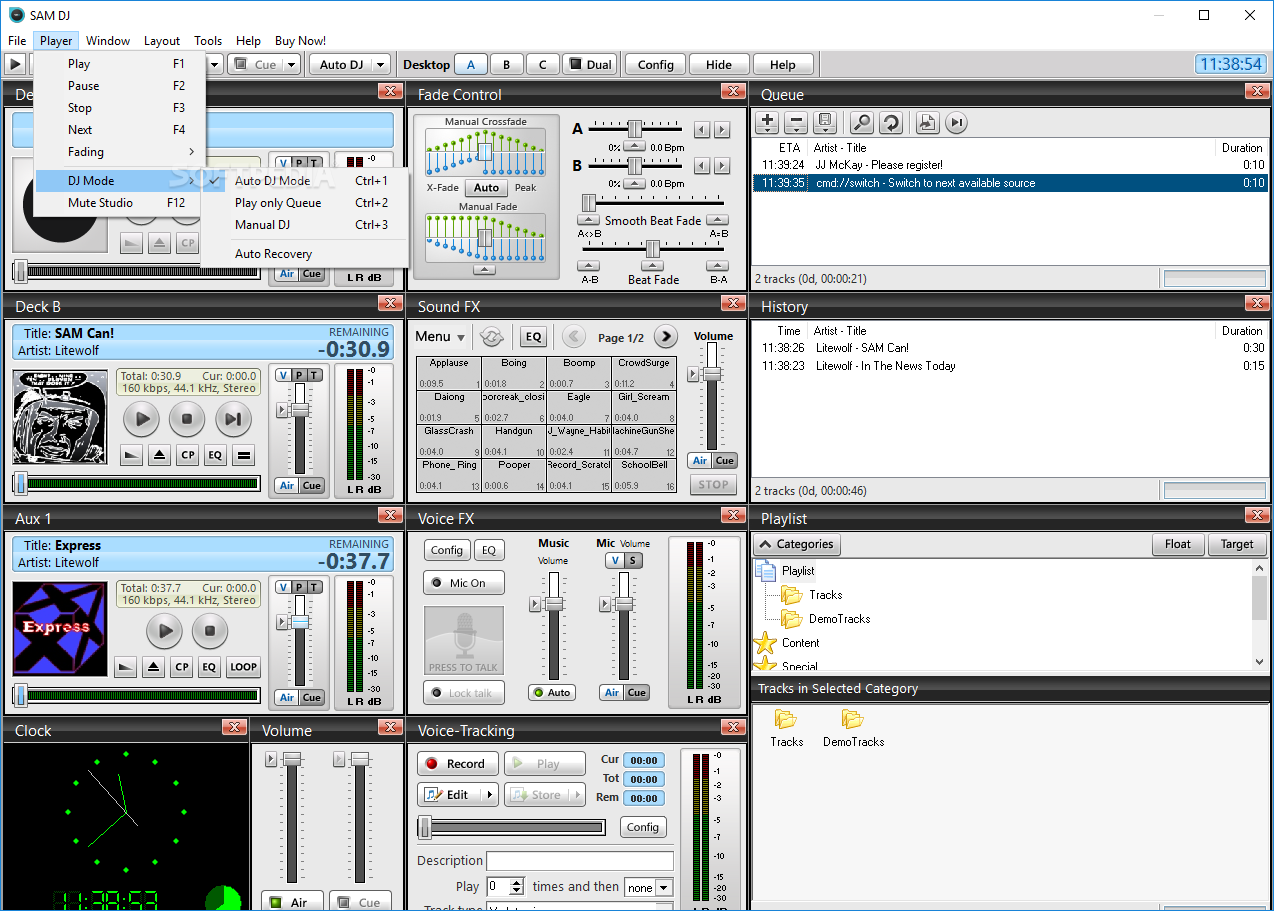This screenshot has width=1274, height=911.
Task: Toggle Mic On in Voice FX
Action: pyautogui.click(x=464, y=583)
